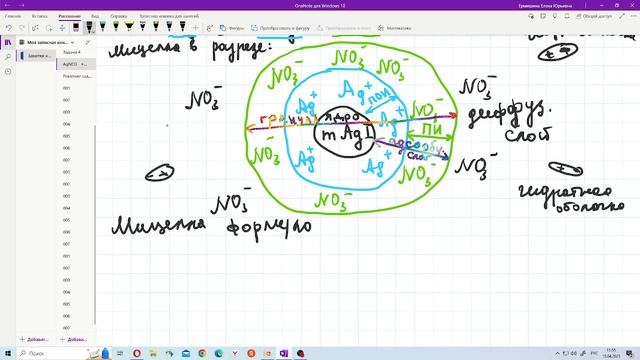Open Microsoft Edge from the taskbar
640x360 pixels.
218,353
